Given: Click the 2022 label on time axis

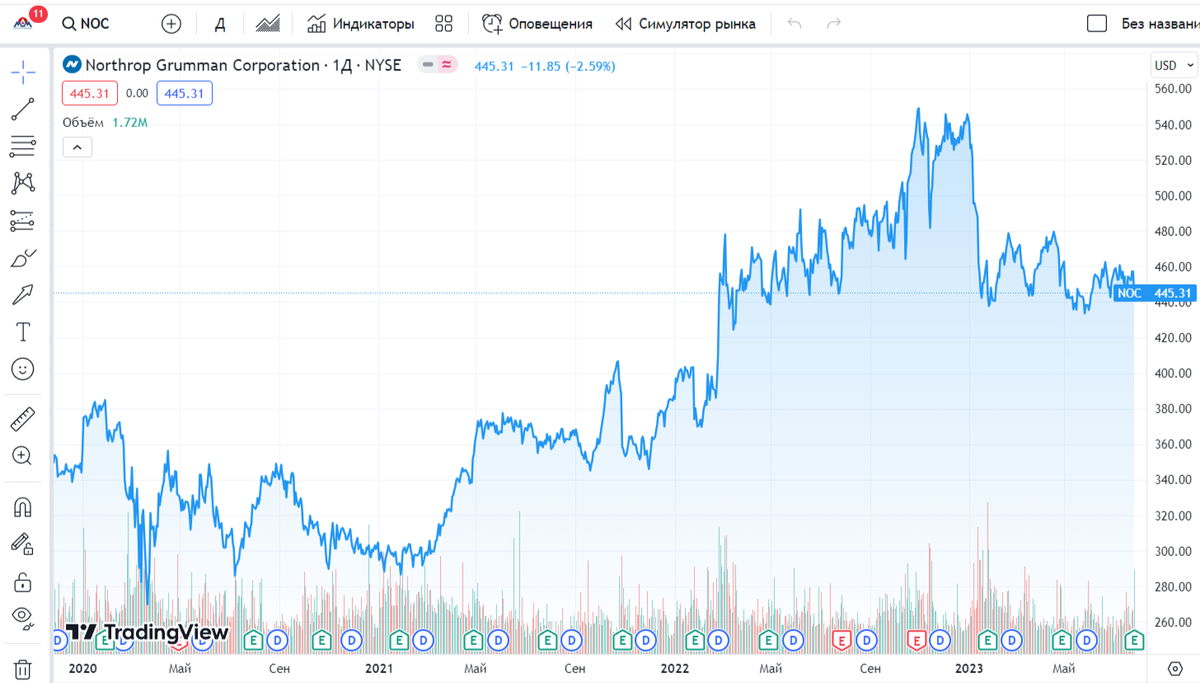Looking at the screenshot, I should point(675,668).
